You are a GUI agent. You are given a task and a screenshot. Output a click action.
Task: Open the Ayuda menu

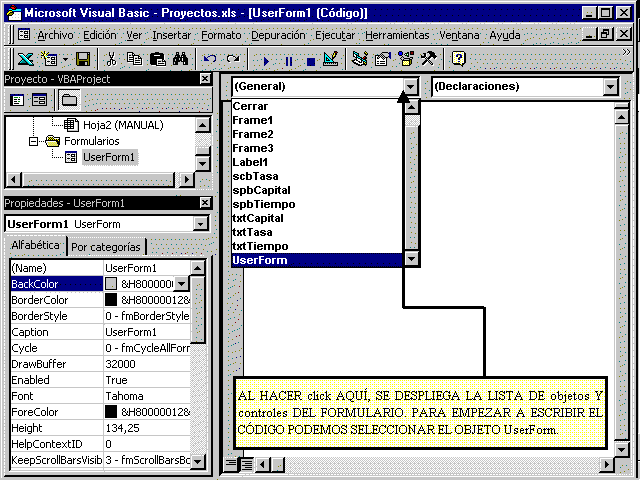(504, 36)
